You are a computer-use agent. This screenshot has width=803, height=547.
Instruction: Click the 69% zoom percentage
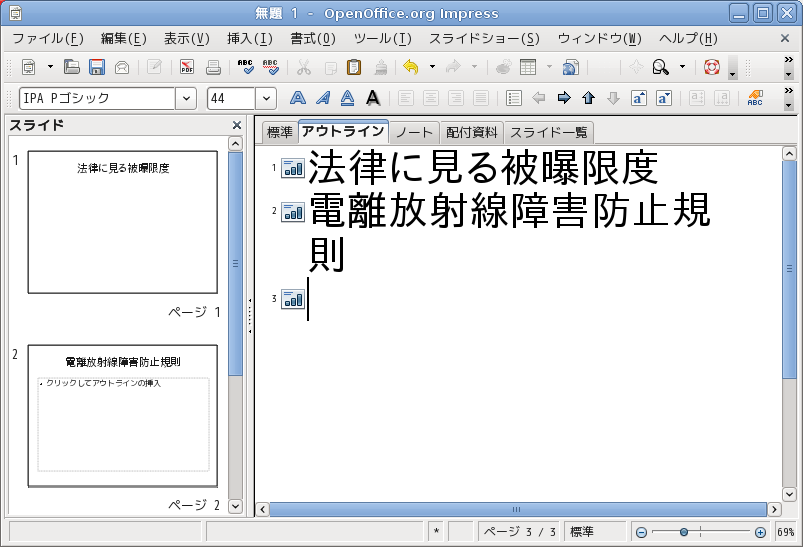coord(786,532)
